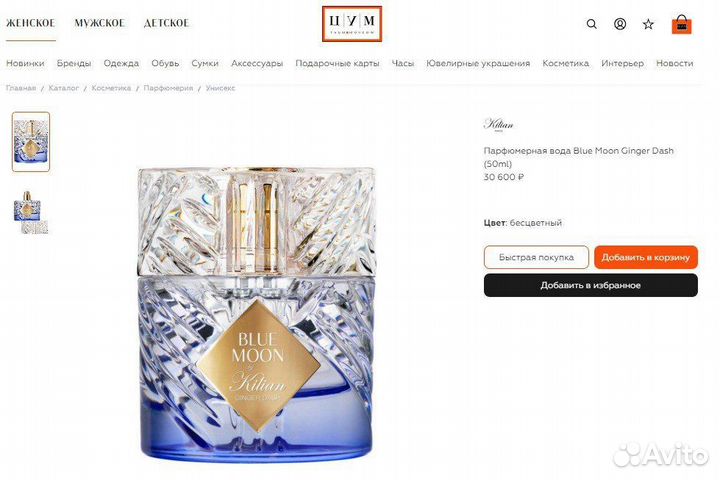
Task: Open the Ювелирные украшения menu
Action: pos(478,63)
